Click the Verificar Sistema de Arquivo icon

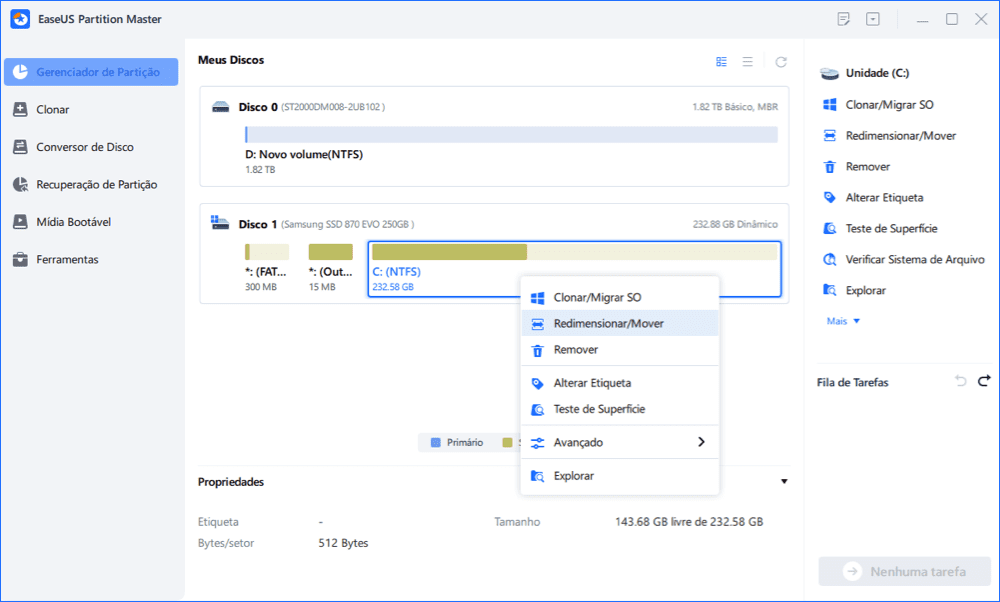point(830,260)
